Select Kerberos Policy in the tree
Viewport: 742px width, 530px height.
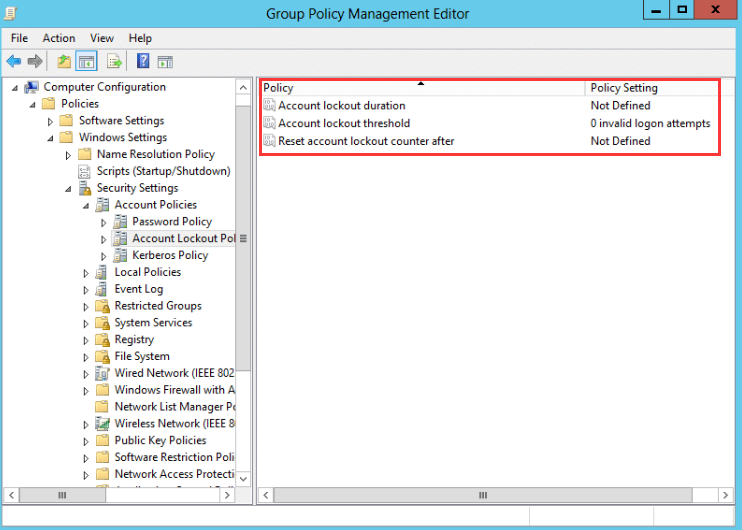[x=170, y=255]
